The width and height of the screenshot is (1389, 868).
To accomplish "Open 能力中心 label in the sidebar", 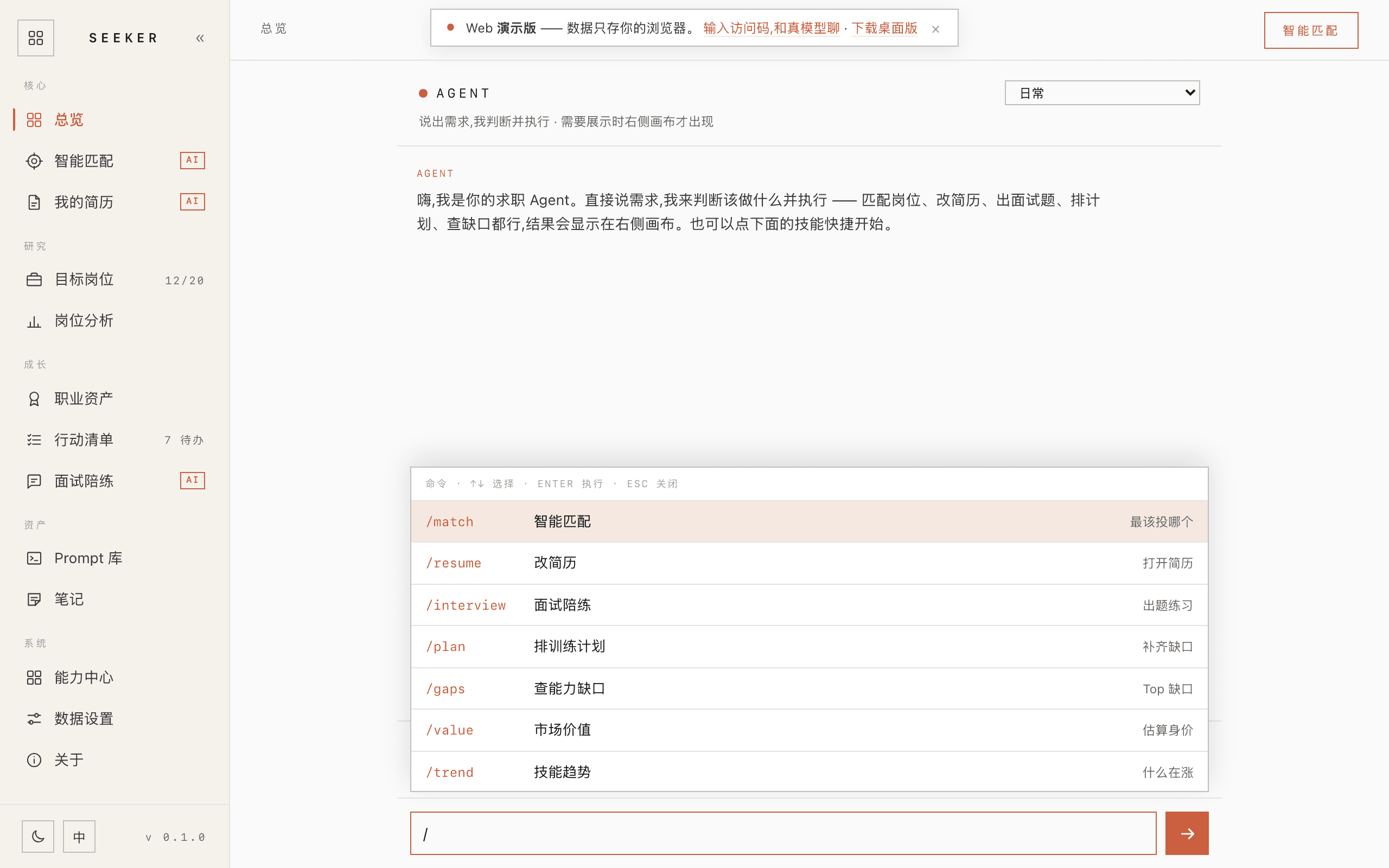I will click(x=84, y=678).
